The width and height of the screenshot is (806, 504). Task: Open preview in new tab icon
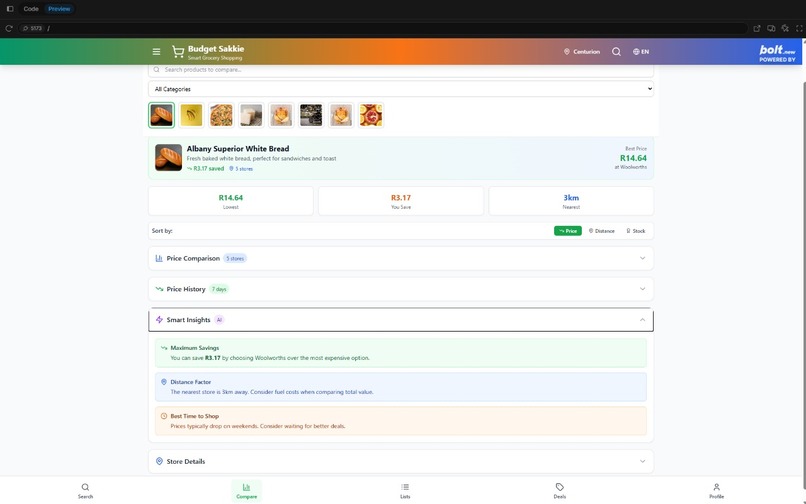click(757, 28)
